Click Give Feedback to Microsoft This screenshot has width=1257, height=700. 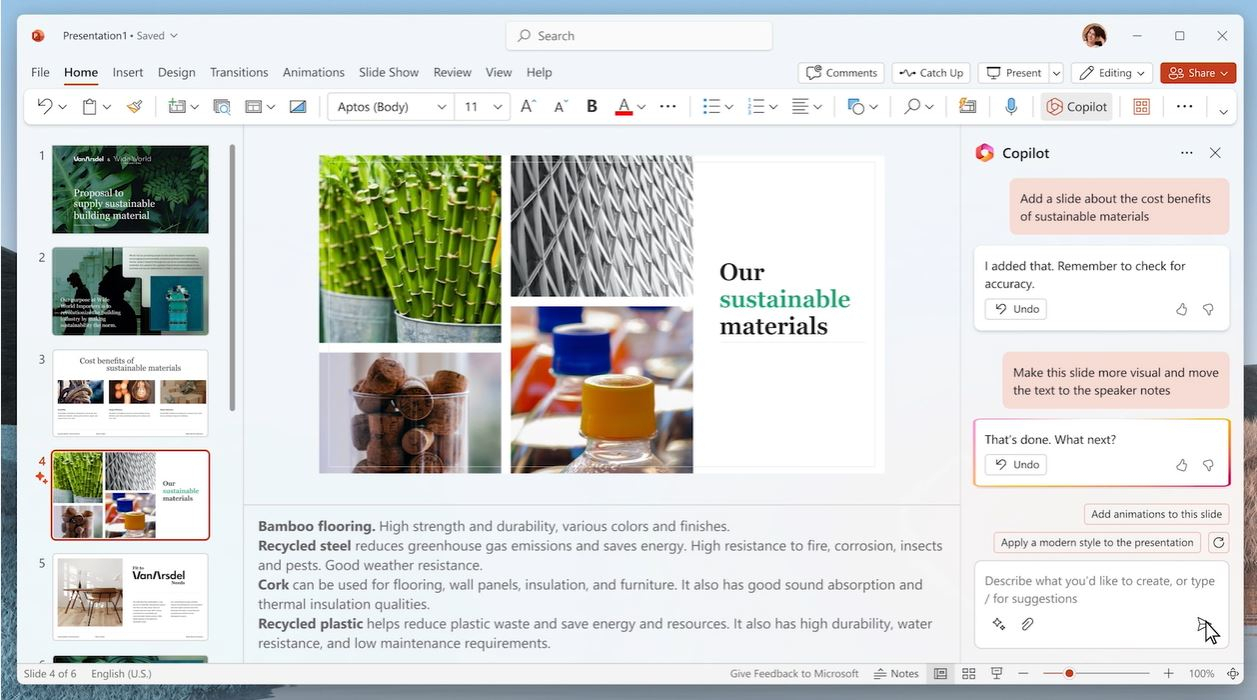(794, 674)
